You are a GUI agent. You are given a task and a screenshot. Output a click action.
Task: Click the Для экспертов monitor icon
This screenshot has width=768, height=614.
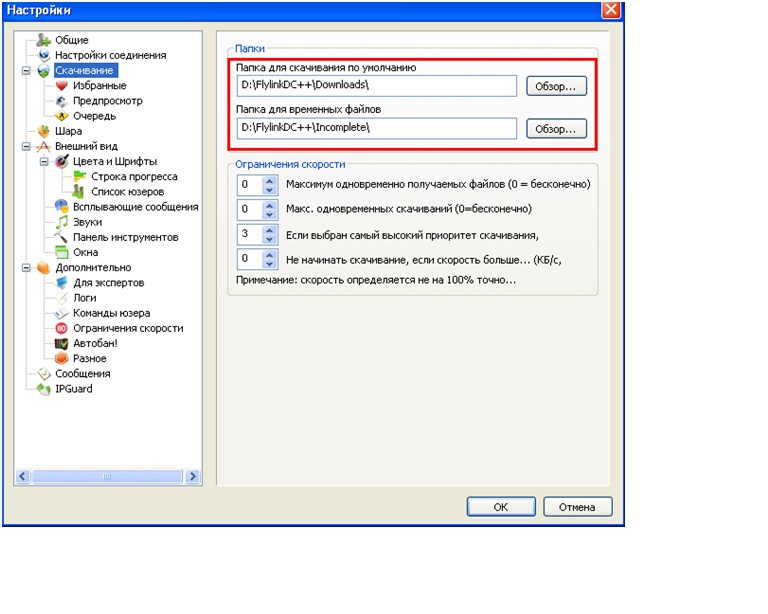(62, 283)
